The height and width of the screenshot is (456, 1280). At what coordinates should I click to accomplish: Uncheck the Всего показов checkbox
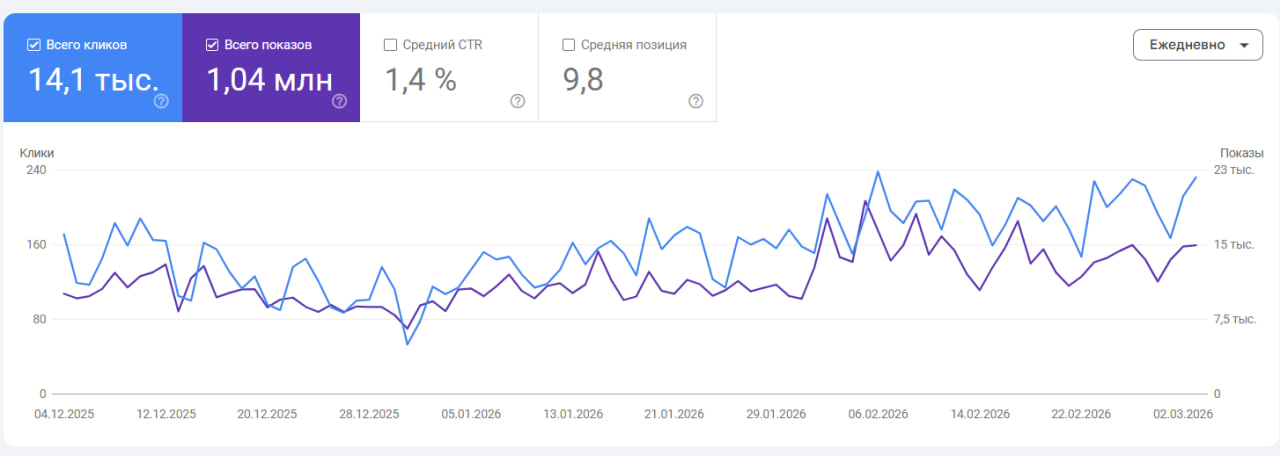point(212,45)
